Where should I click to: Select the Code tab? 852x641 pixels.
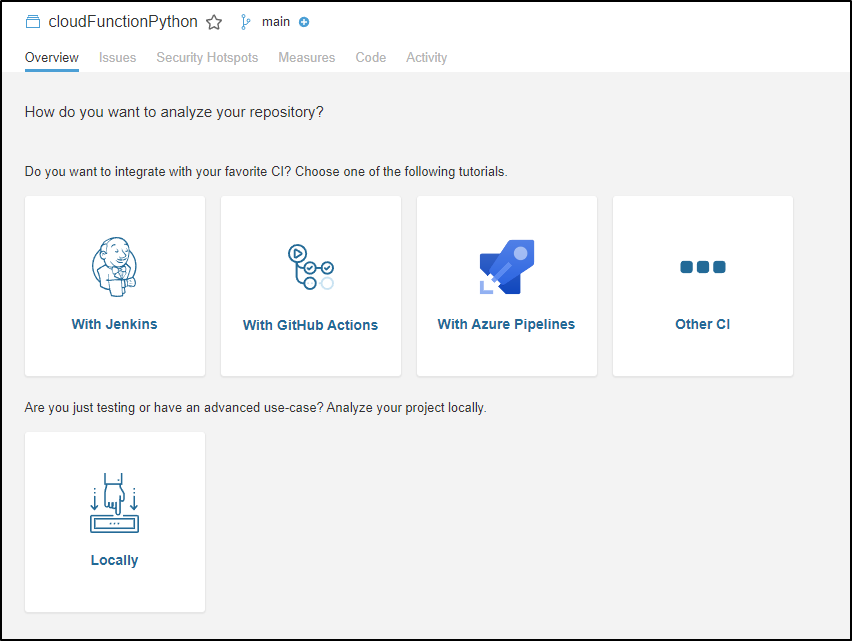(x=371, y=58)
